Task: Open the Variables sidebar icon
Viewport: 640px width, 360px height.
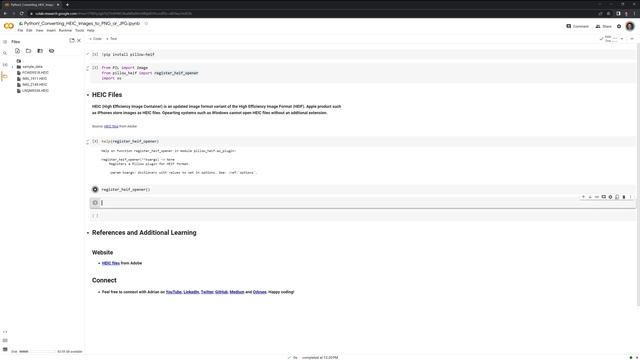Action: pyautogui.click(x=5, y=64)
